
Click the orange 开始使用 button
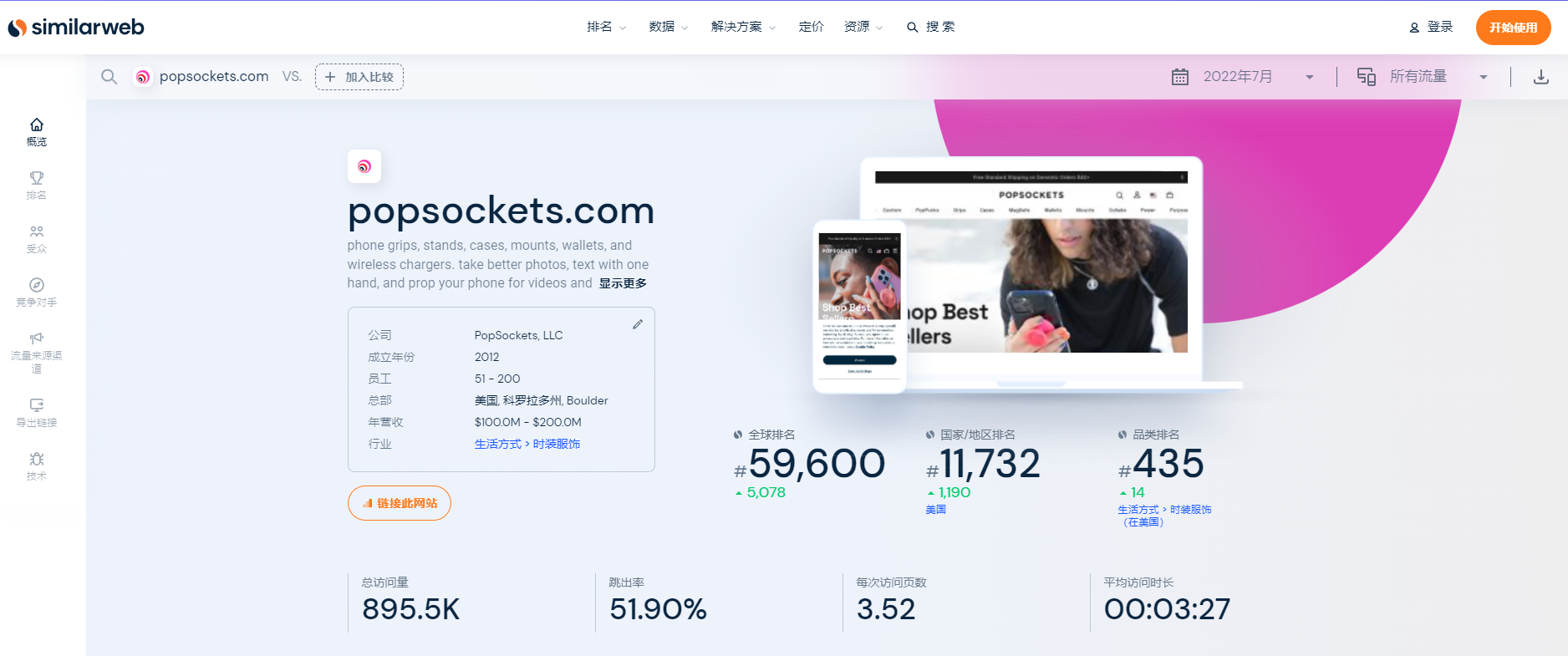pos(1513,28)
